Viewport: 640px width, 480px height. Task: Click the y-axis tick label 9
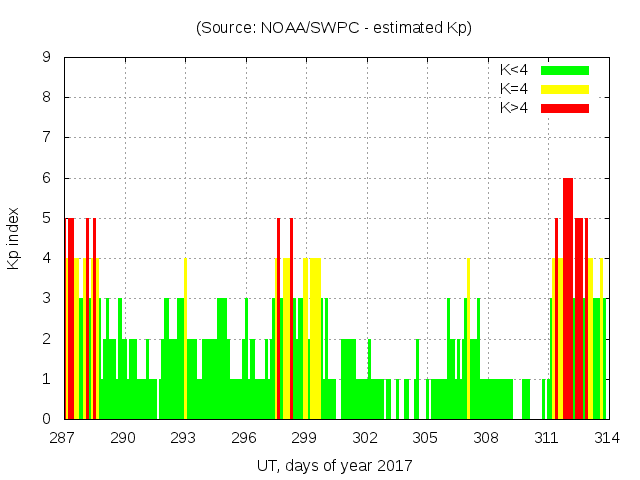(46, 57)
